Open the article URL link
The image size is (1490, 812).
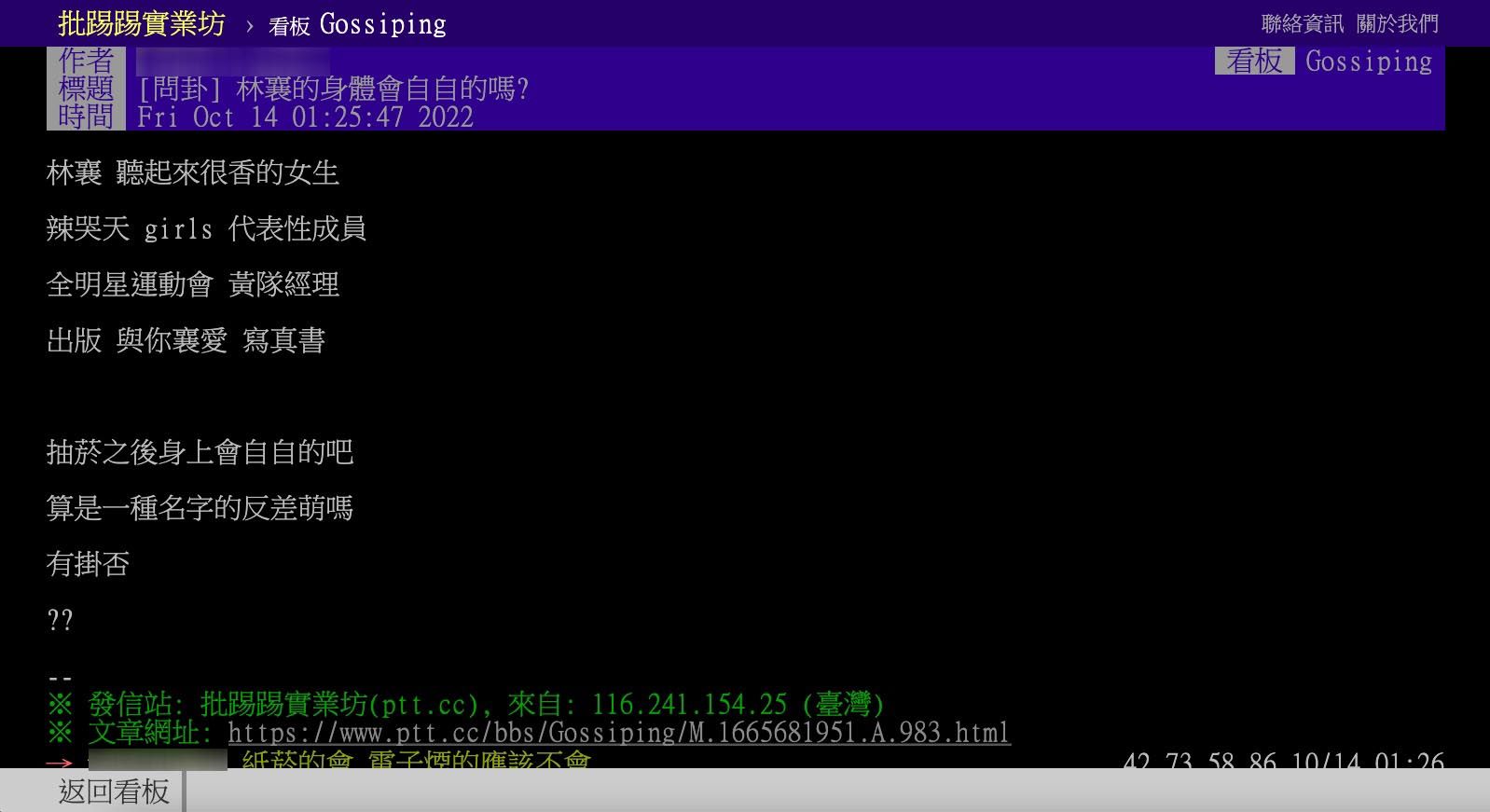click(618, 733)
